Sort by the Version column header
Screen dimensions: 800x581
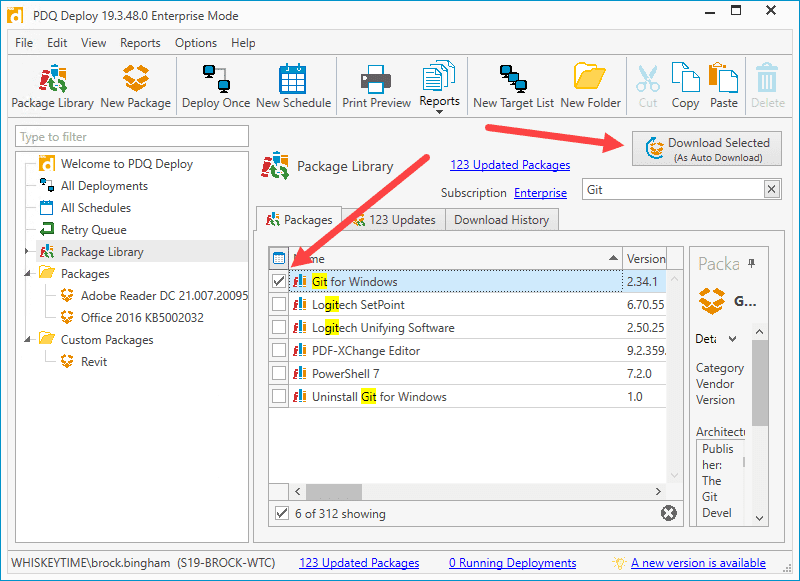point(645,258)
